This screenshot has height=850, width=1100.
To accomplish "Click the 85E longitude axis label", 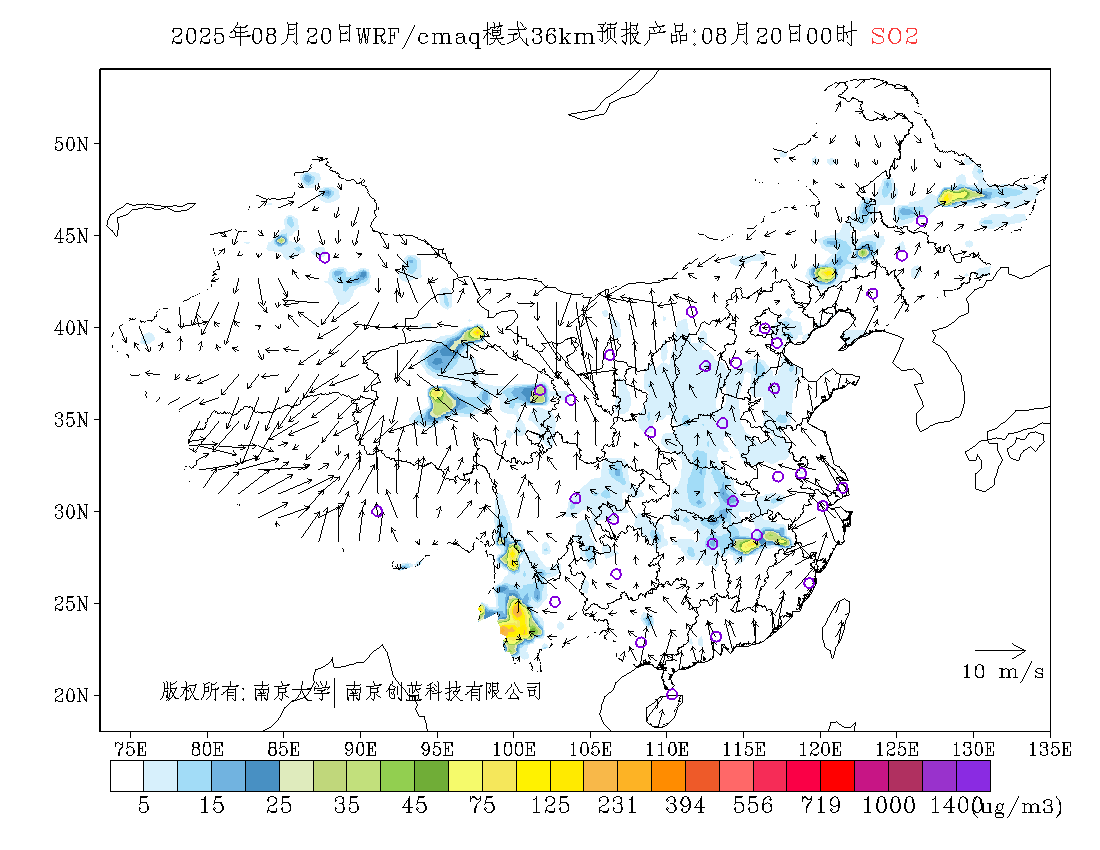I will point(283,749).
